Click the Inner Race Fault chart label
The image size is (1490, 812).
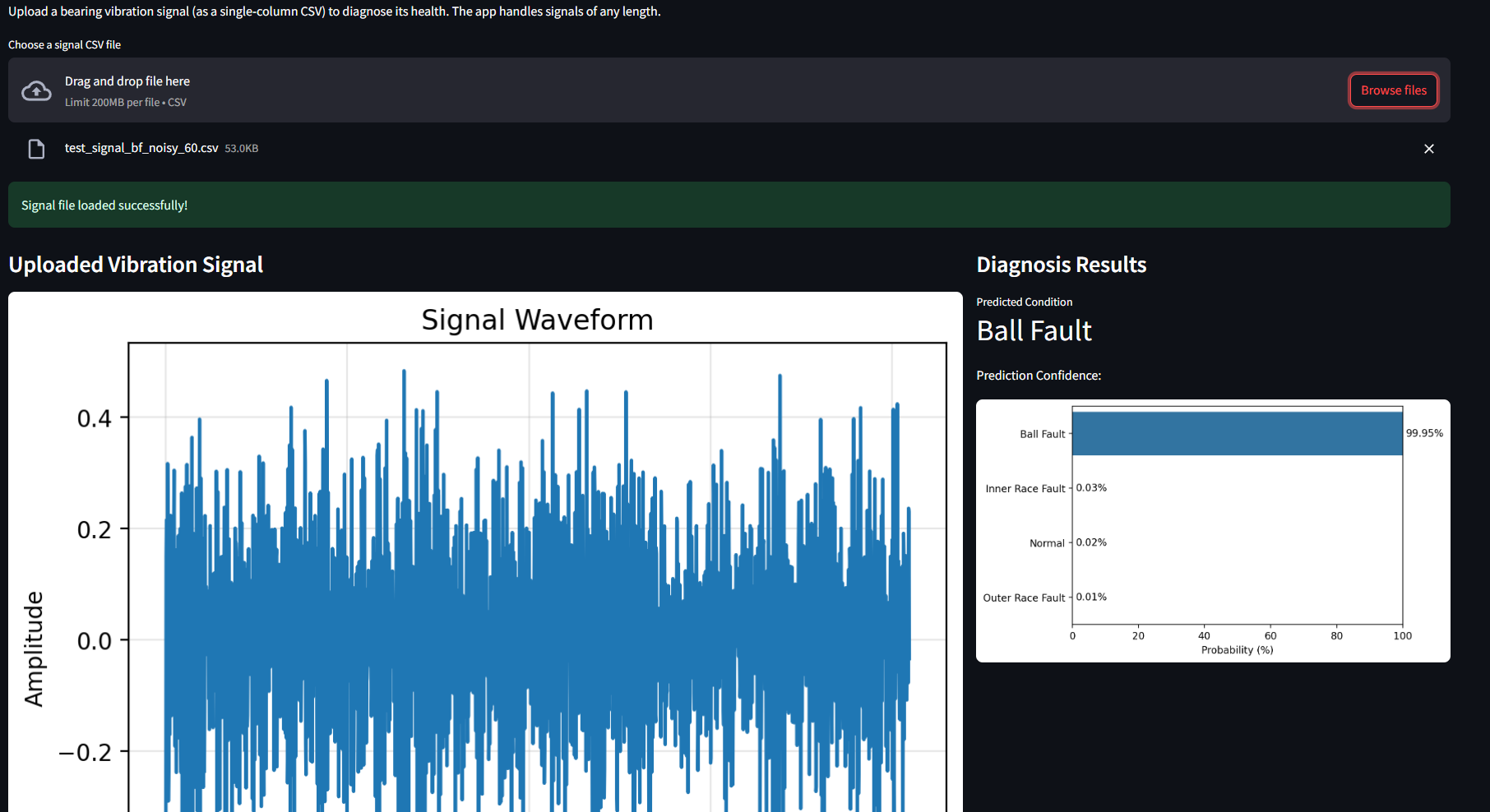point(1025,488)
